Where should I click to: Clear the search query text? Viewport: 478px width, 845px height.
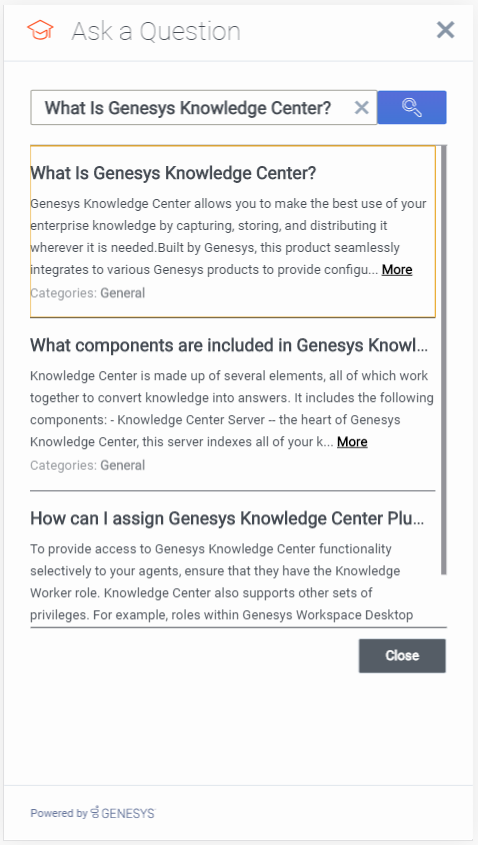tap(361, 108)
